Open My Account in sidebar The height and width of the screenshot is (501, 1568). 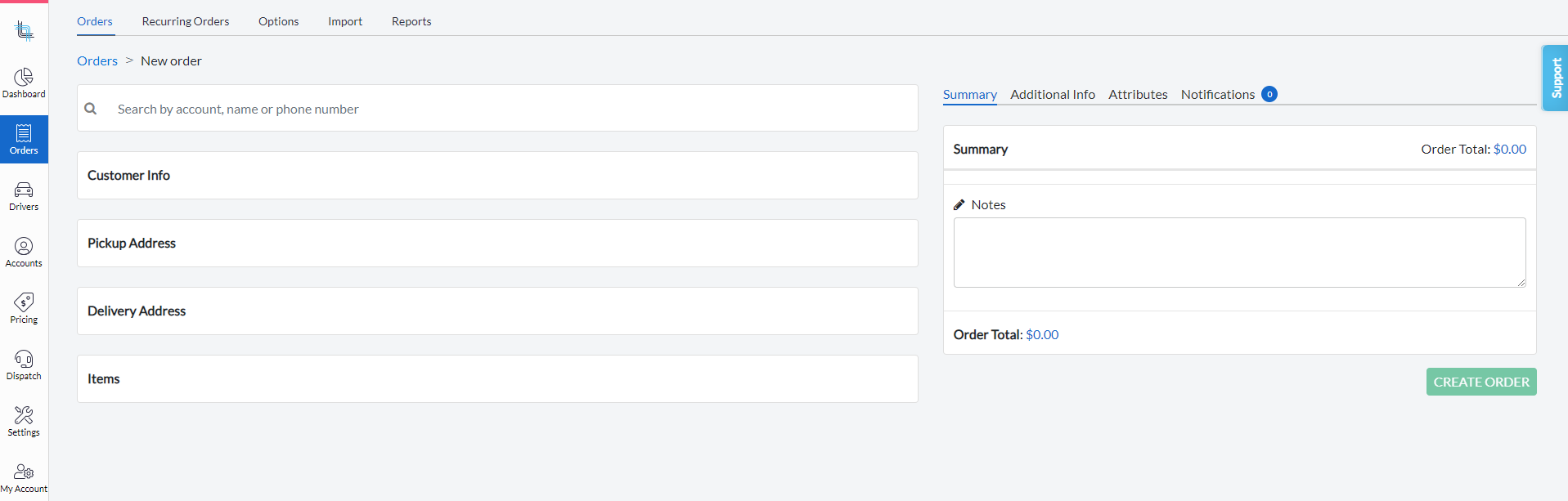[24, 478]
